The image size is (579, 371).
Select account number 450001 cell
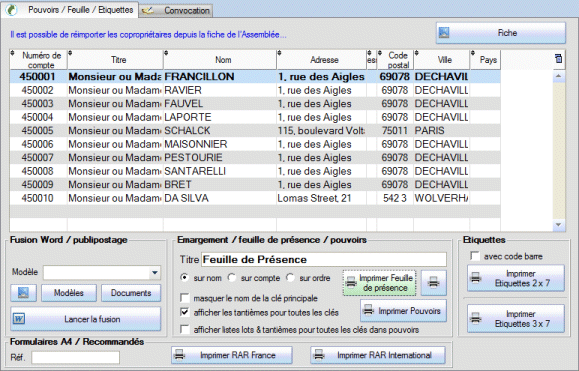38,76
